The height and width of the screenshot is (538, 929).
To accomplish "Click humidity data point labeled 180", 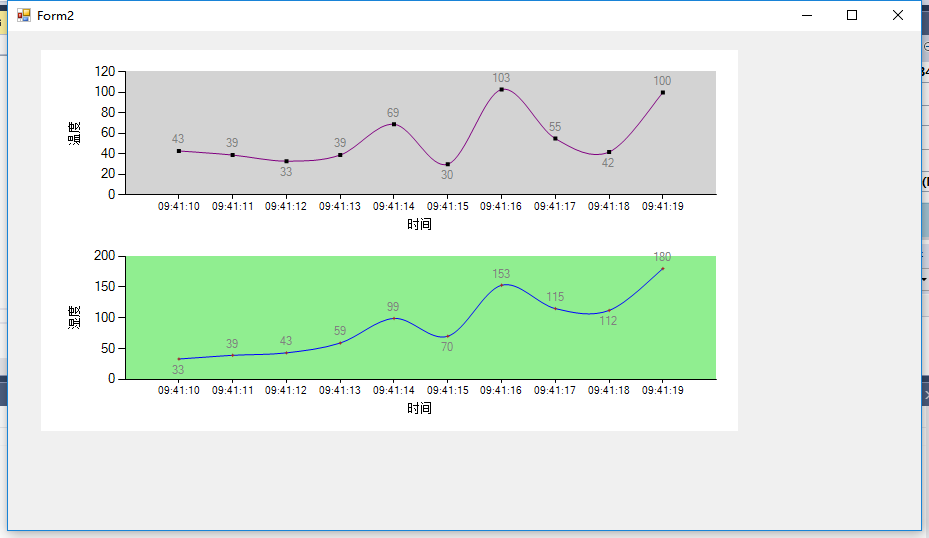I will click(x=662, y=268).
